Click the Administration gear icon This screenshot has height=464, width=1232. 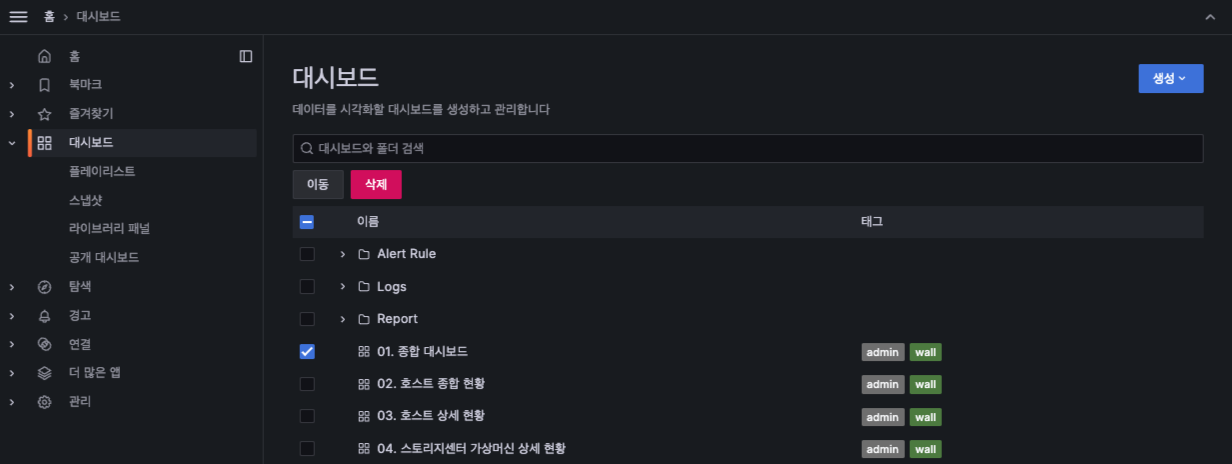tap(44, 402)
